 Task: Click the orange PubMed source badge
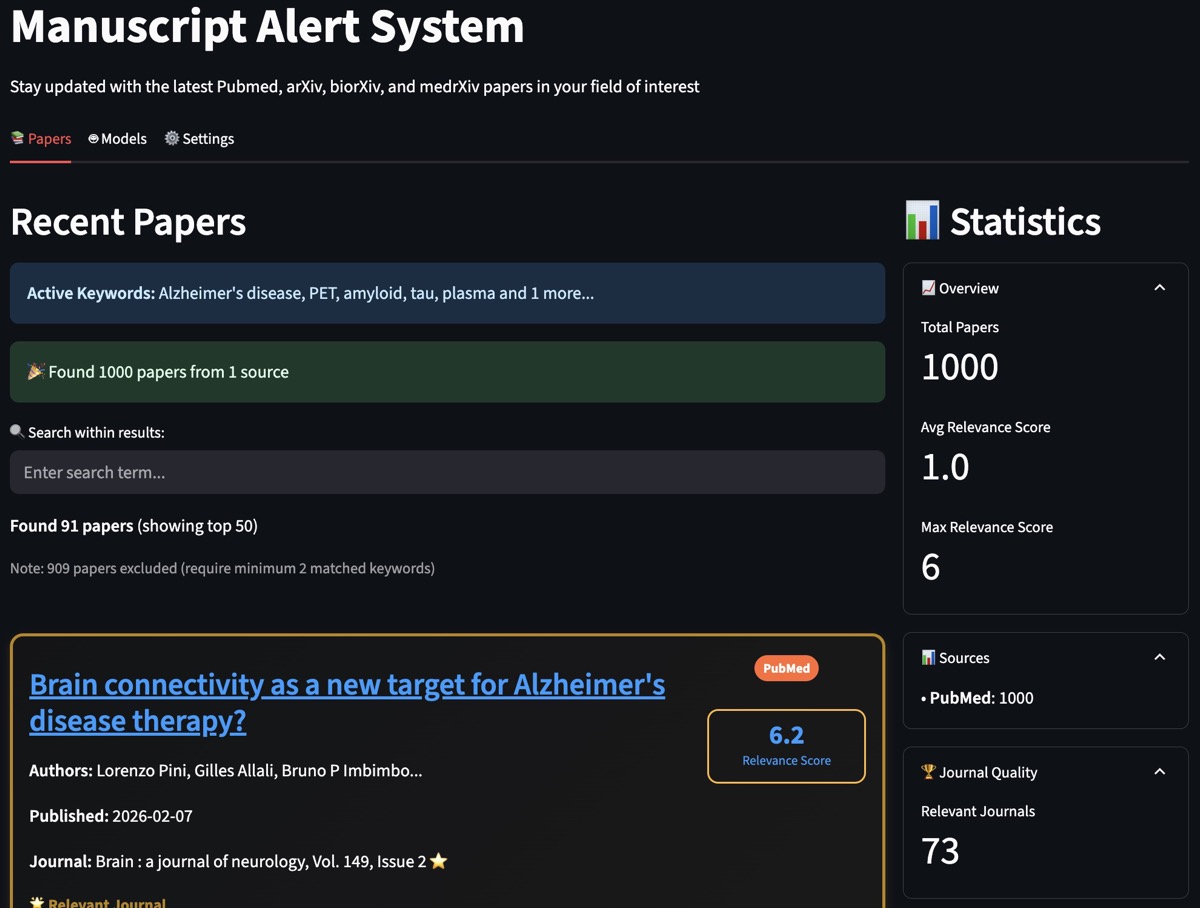click(x=786, y=668)
